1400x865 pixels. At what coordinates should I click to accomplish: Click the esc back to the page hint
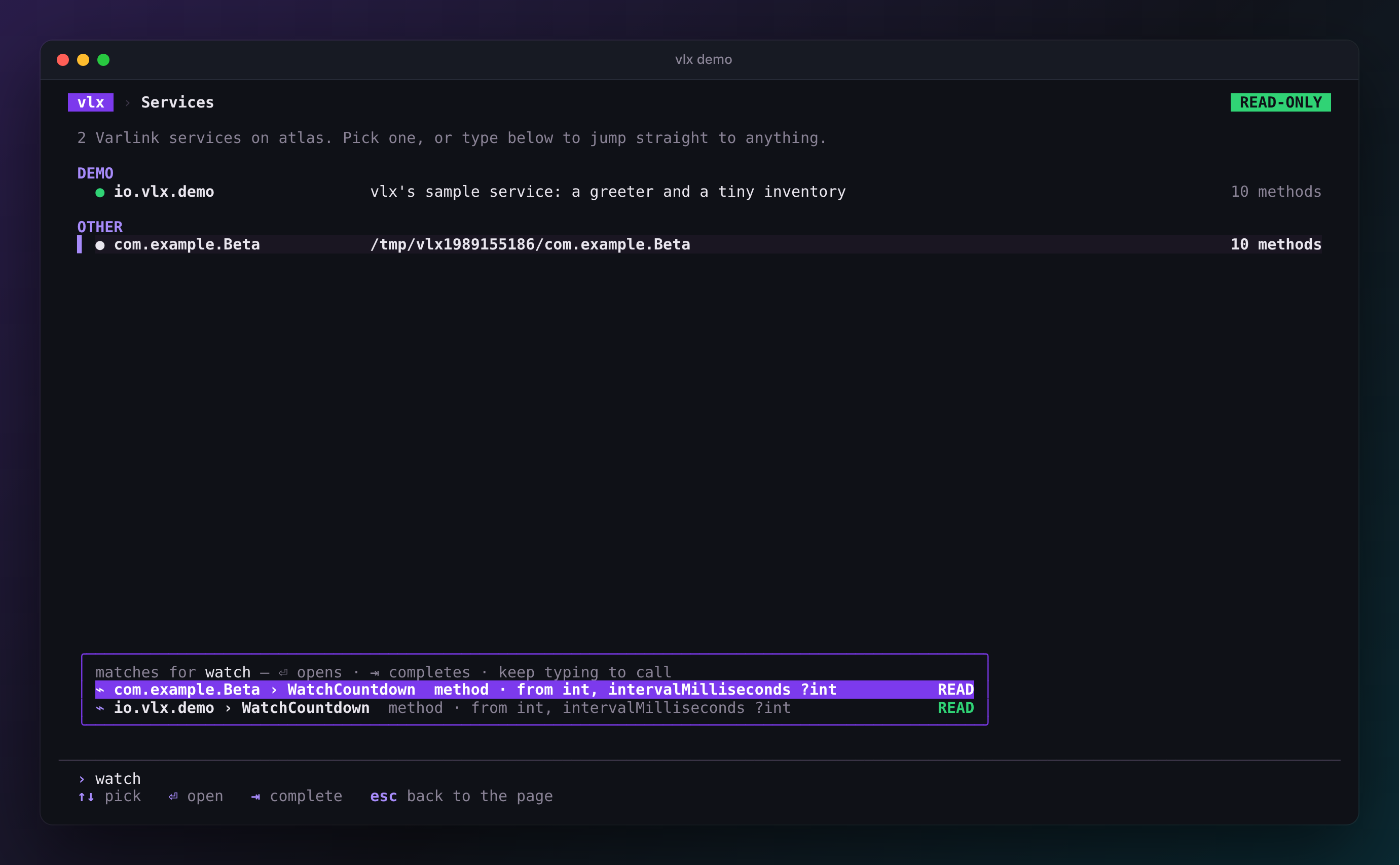(462, 797)
